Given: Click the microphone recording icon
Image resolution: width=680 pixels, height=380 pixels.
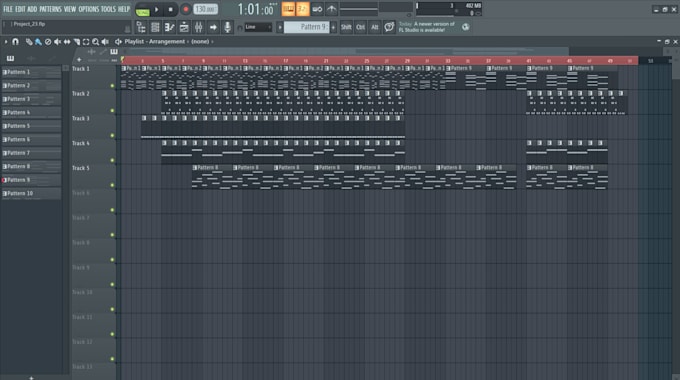Looking at the screenshot, I should 227,27.
